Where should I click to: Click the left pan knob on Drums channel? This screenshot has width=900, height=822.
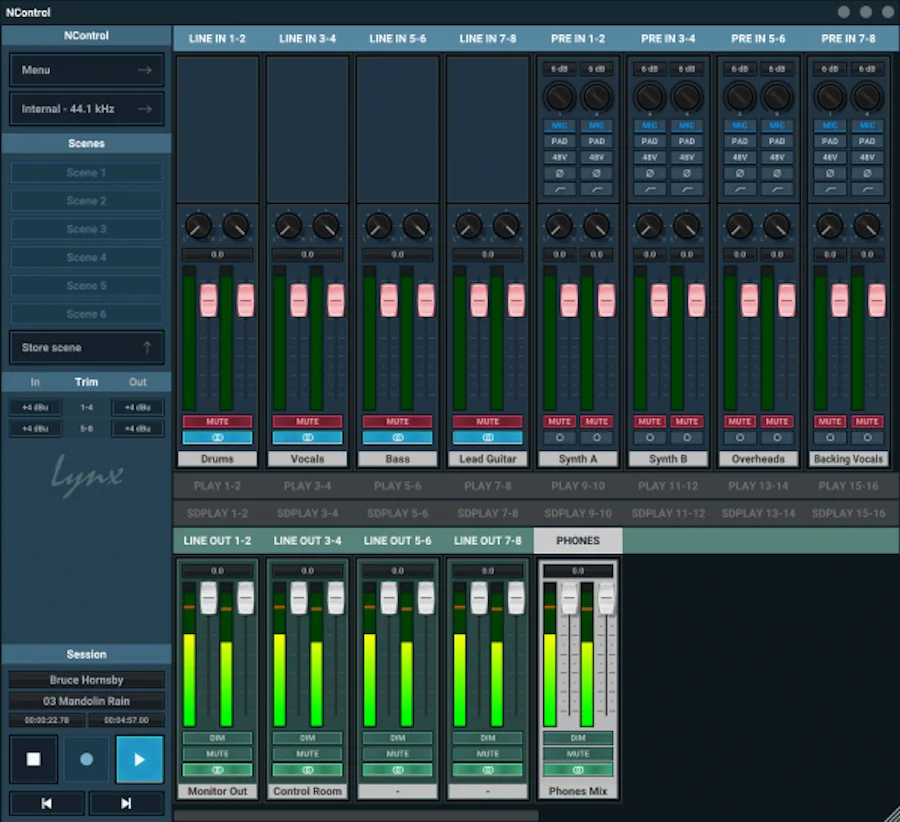pos(199,226)
